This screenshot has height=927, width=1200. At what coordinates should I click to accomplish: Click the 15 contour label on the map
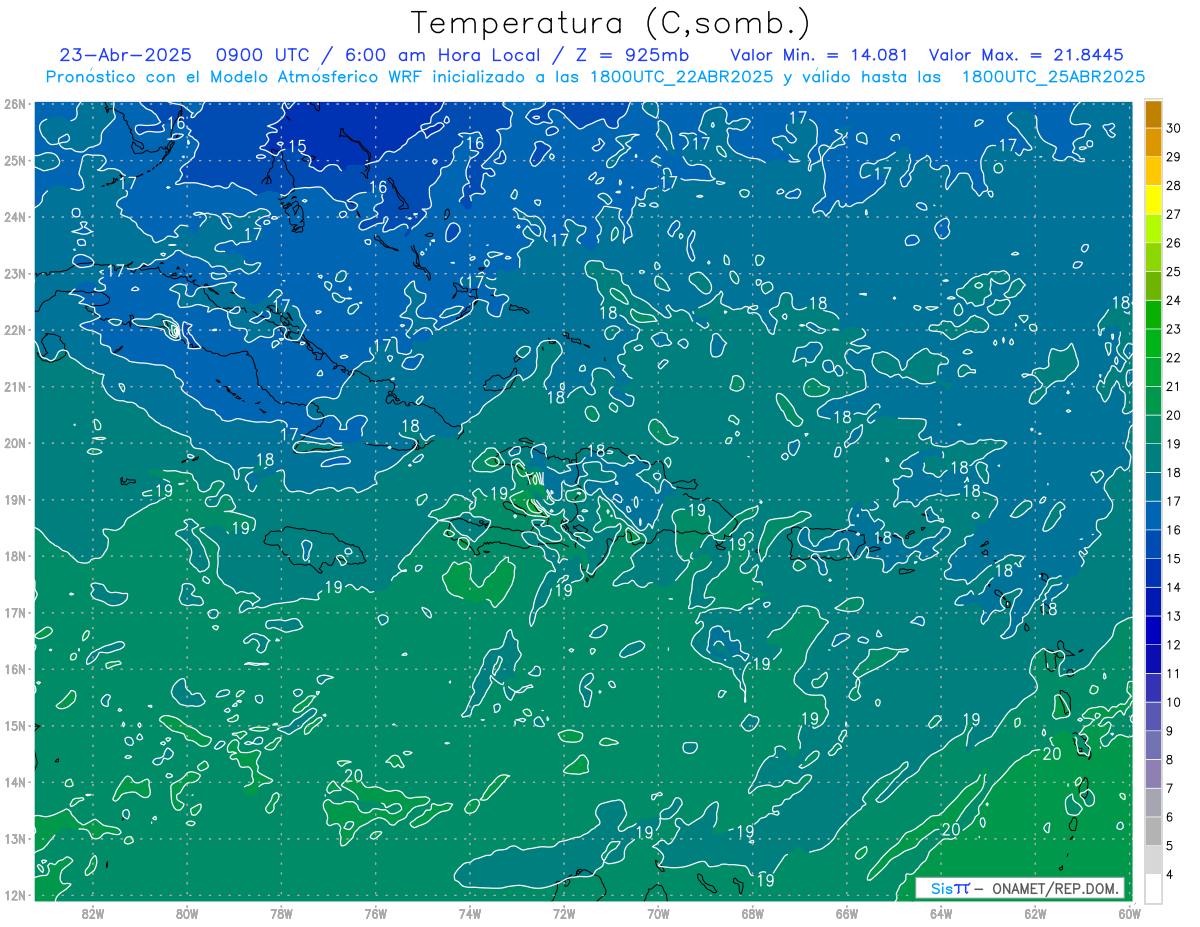(x=297, y=147)
